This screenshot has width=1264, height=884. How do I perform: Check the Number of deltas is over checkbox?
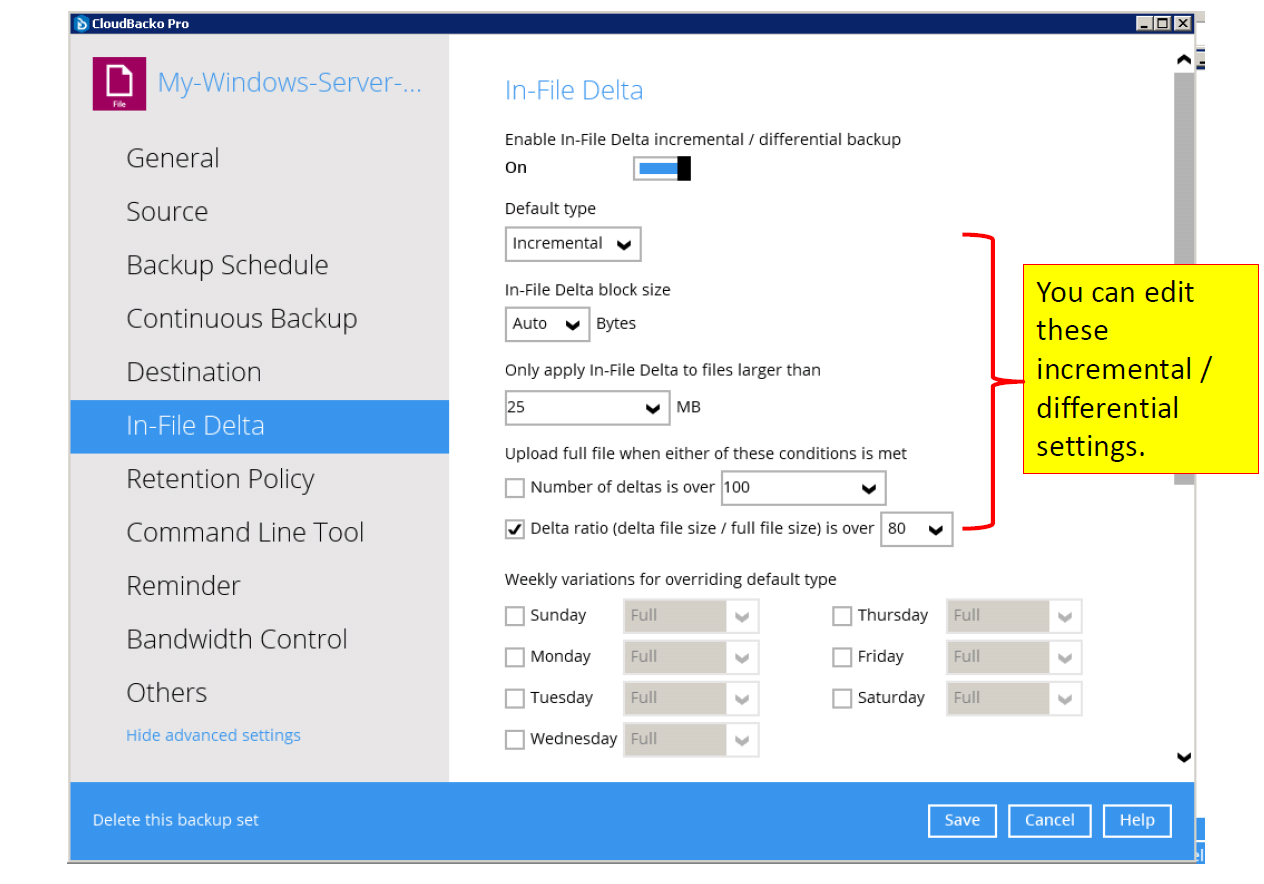pos(515,488)
